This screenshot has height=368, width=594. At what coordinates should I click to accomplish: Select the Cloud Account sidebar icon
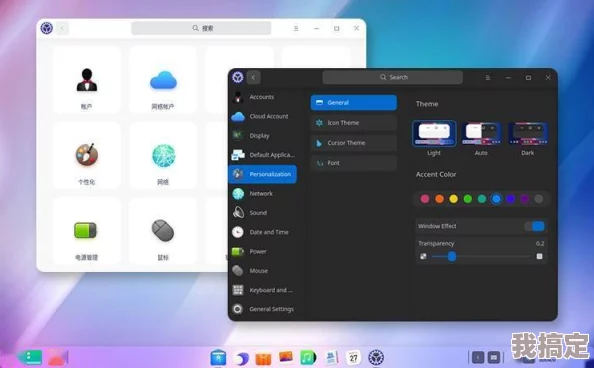[x=238, y=116]
